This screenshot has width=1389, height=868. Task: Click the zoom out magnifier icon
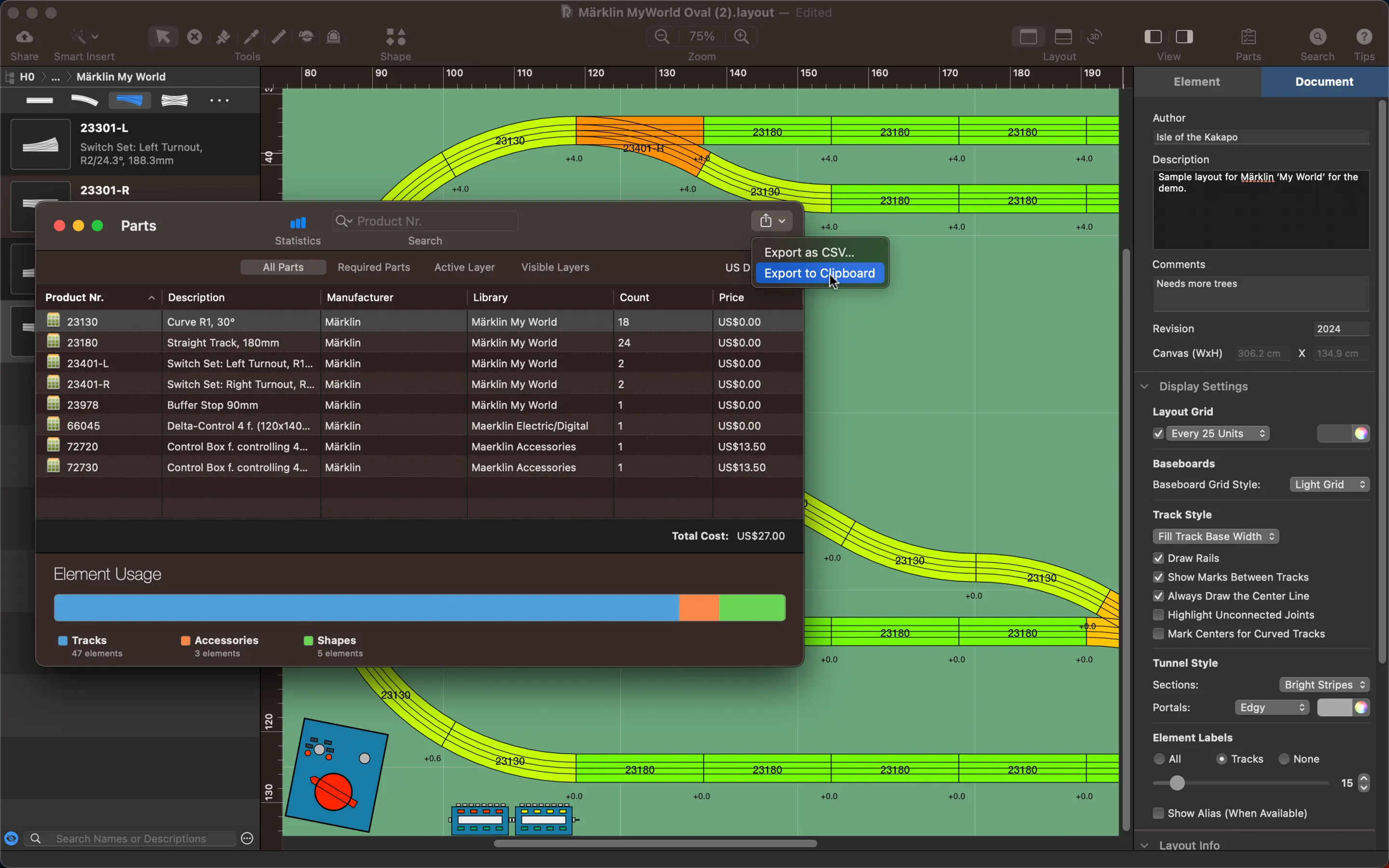tap(662, 37)
